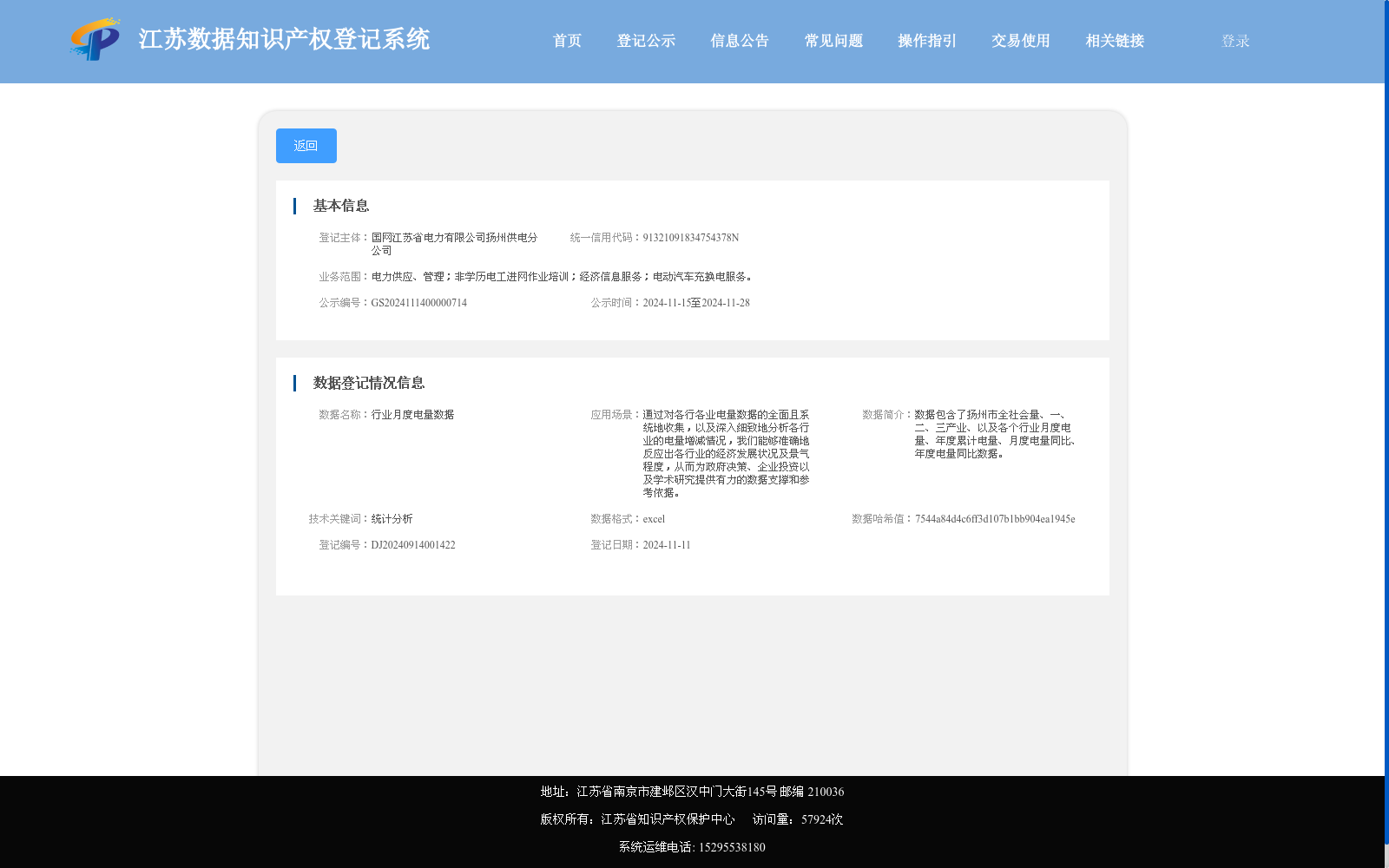Open the 相关链接 menu item
This screenshot has height=868, width=1389.
click(1115, 41)
